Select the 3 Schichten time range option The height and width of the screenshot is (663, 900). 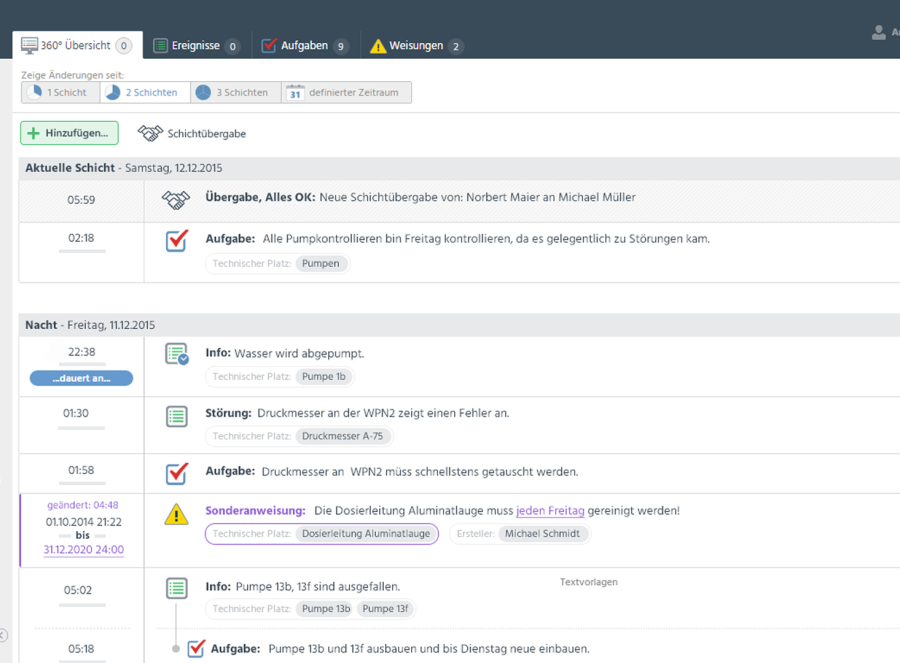(232, 93)
